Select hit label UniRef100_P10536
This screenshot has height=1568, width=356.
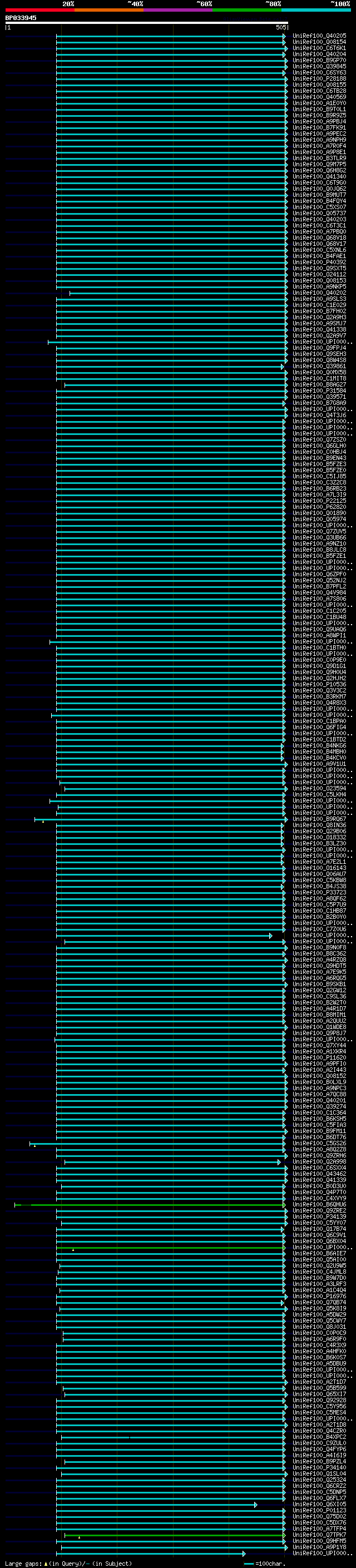319,684
